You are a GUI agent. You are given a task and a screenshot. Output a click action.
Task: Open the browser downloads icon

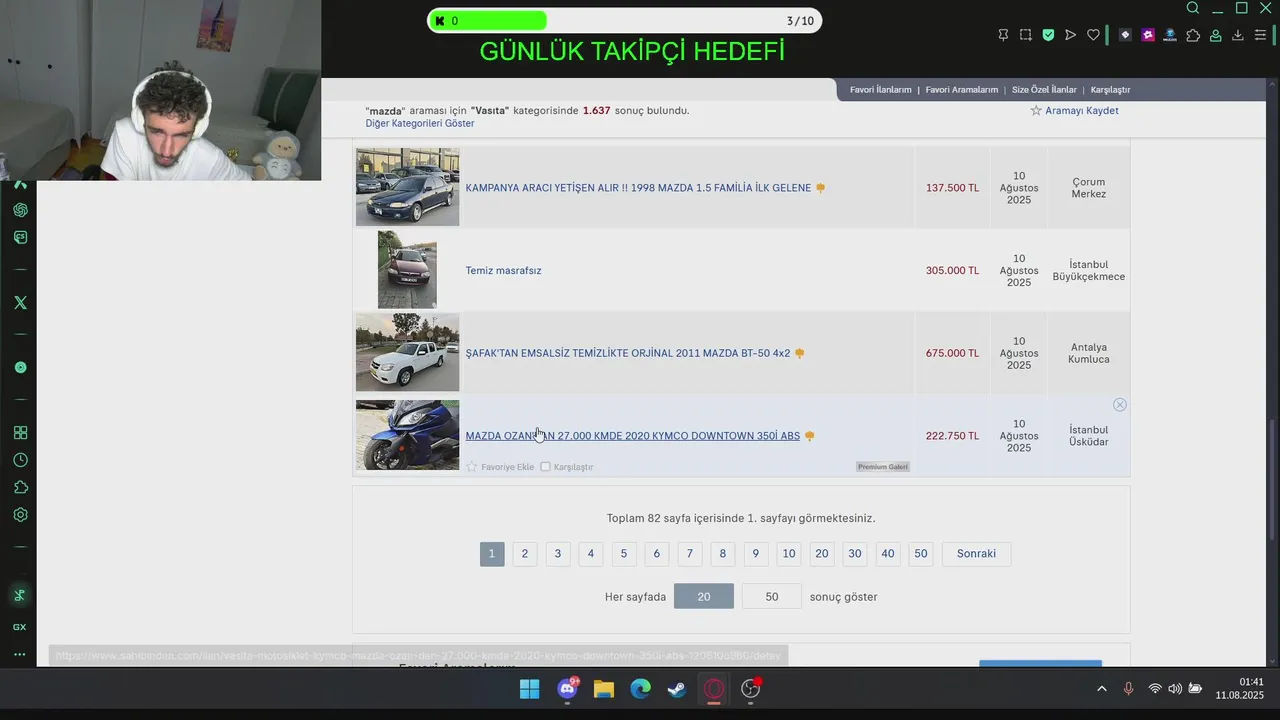pos(1238,35)
